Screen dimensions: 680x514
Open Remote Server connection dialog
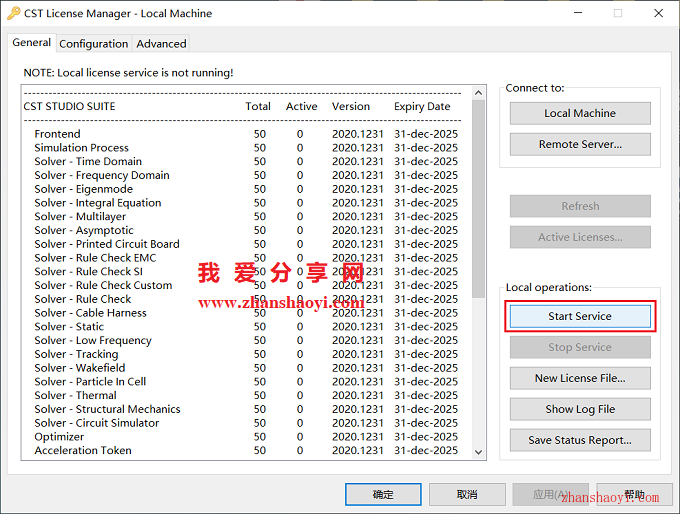point(580,144)
